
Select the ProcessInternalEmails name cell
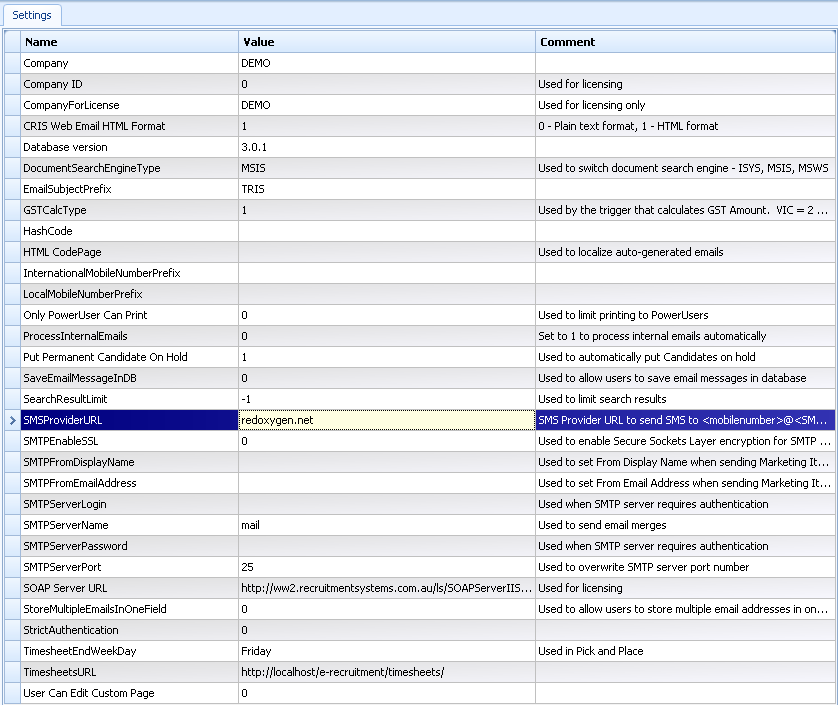[129, 336]
